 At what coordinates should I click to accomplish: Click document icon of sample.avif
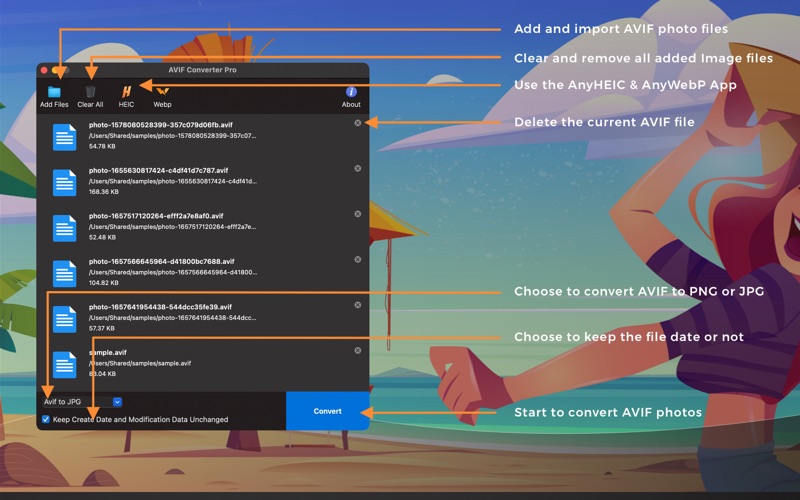pyautogui.click(x=64, y=364)
